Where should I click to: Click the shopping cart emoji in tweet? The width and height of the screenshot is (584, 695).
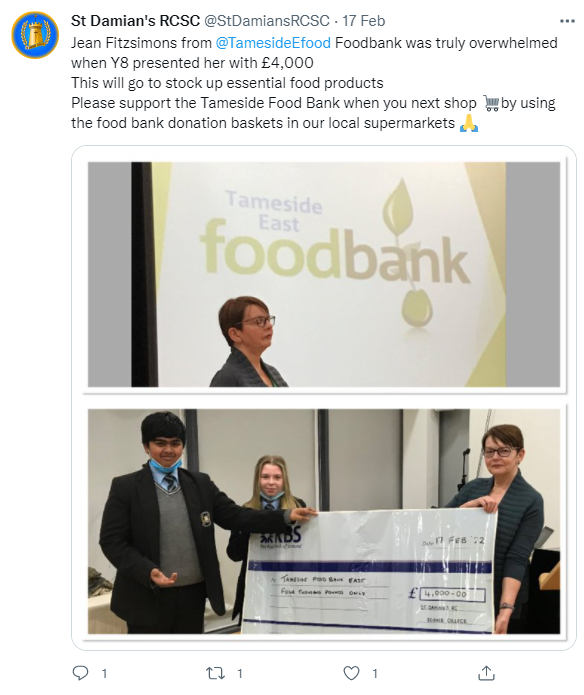[x=491, y=103]
